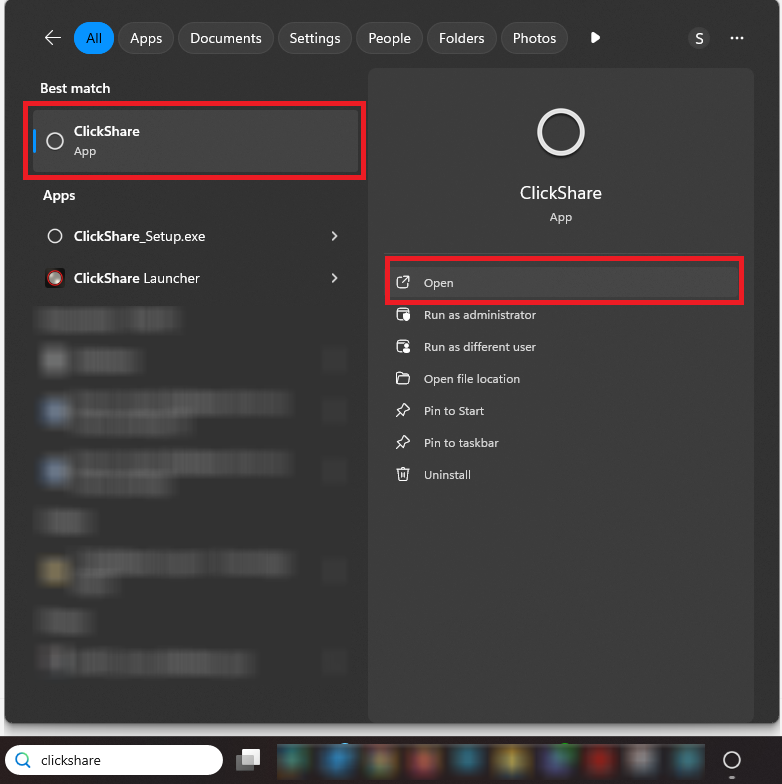Click the ClickShare best match circle icon
Viewport: 782px width, 784px height.
click(x=55, y=141)
